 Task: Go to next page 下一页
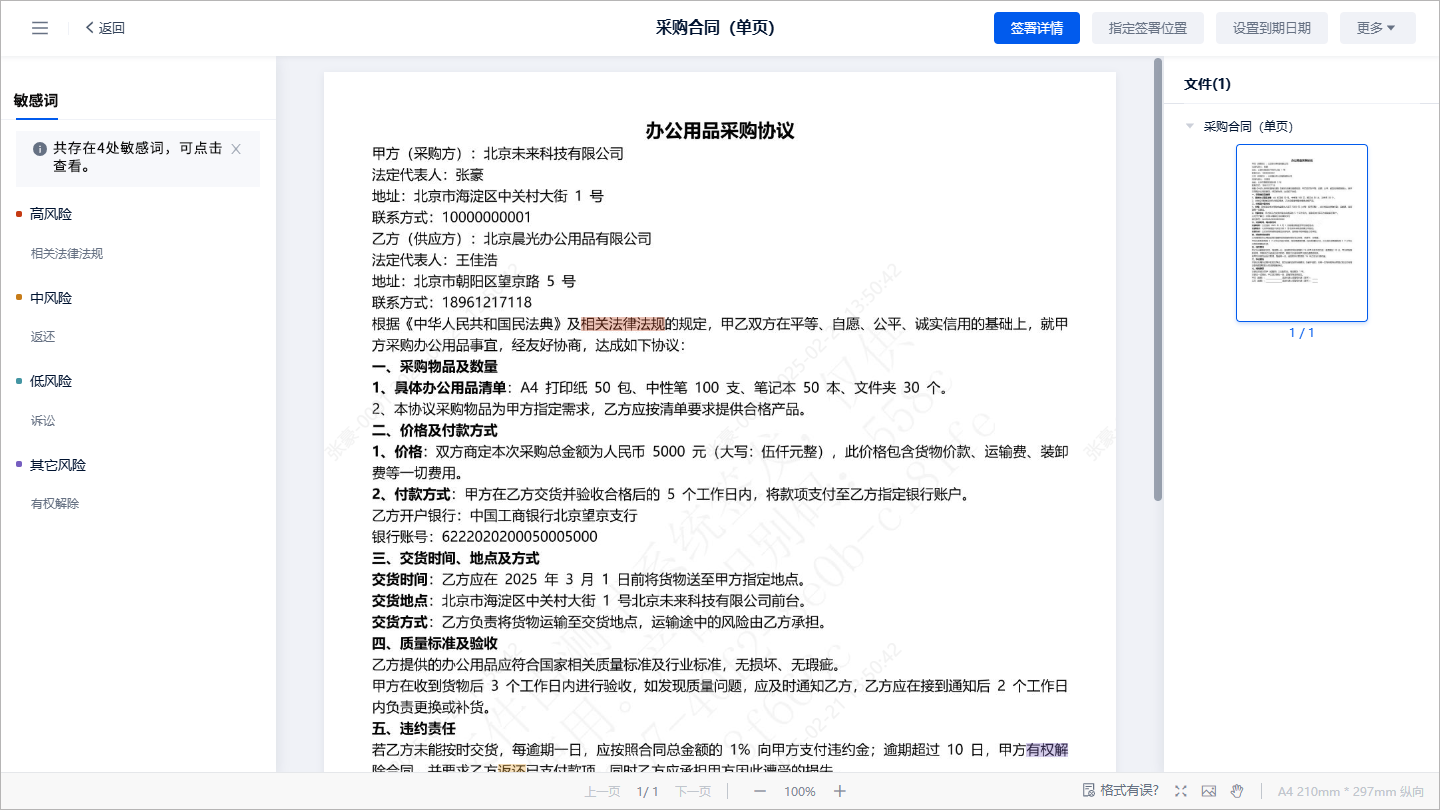(x=693, y=791)
